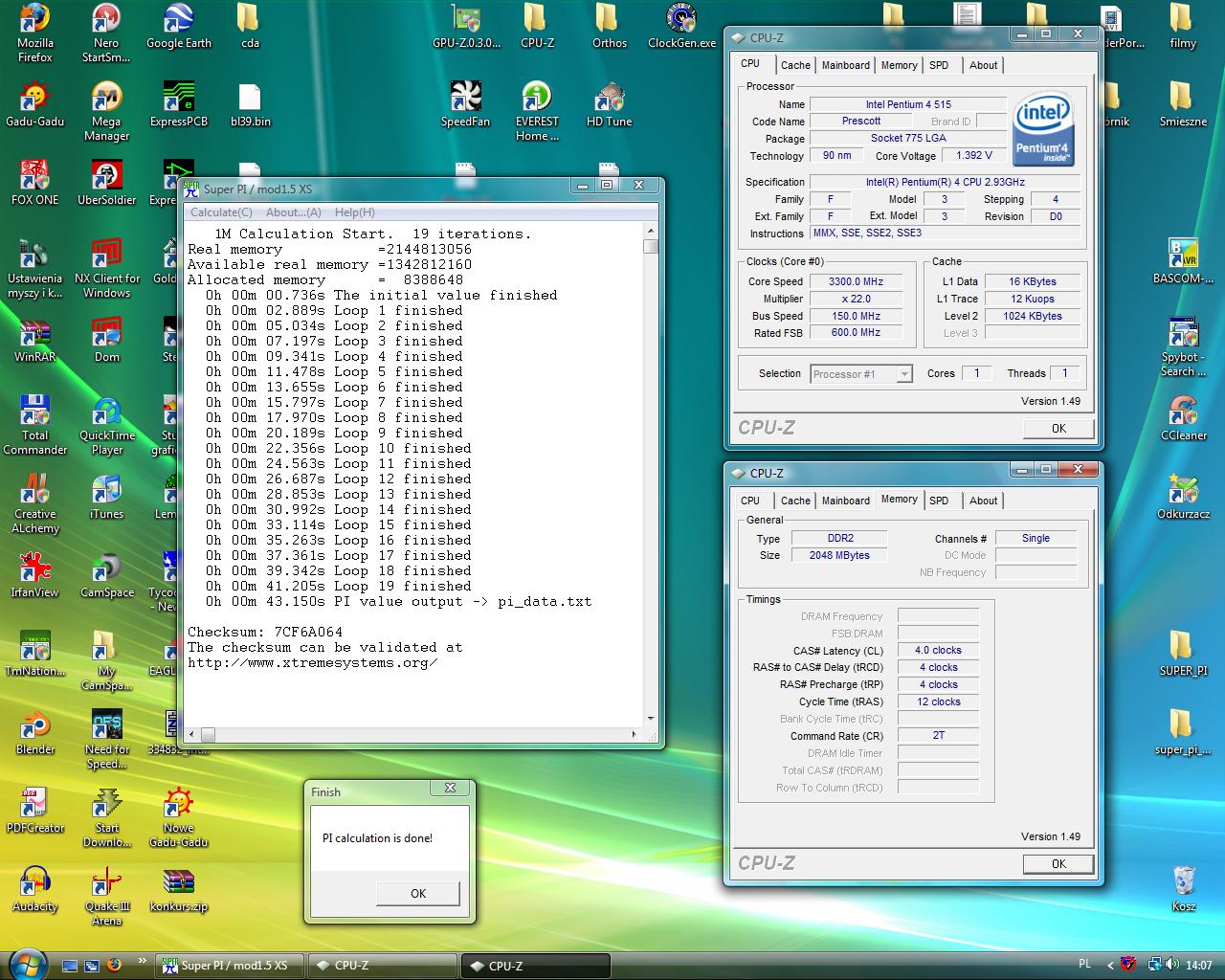The height and width of the screenshot is (980, 1225).
Task: Click Super PI vertical scrollbar down arrow
Action: (x=651, y=719)
